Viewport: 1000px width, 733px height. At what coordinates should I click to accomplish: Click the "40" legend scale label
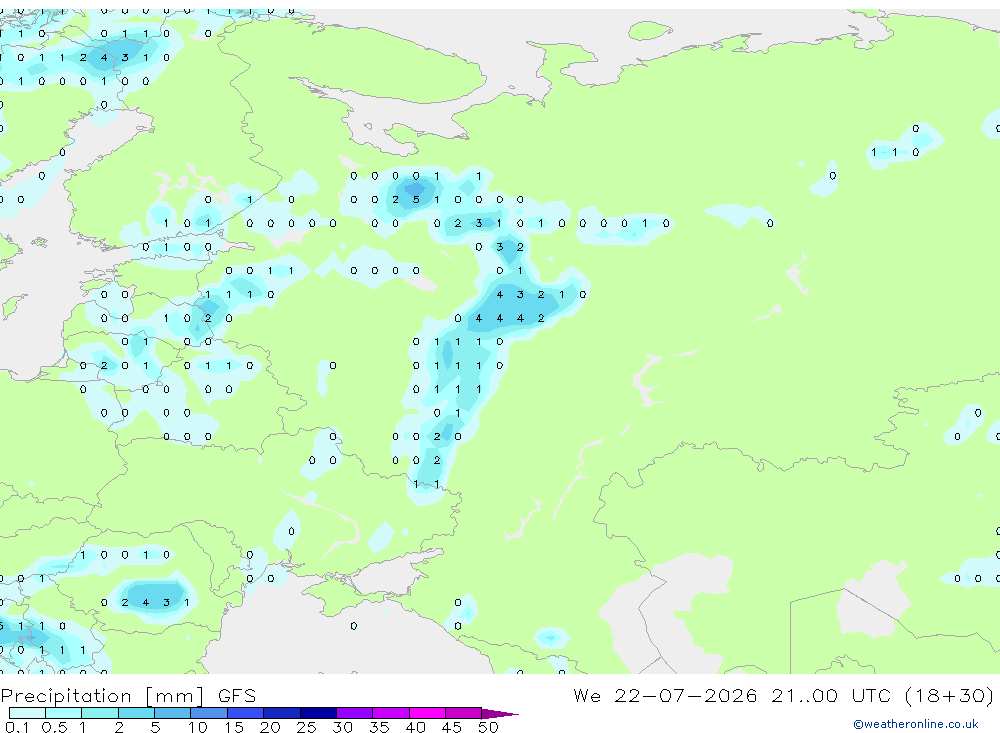click(415, 727)
